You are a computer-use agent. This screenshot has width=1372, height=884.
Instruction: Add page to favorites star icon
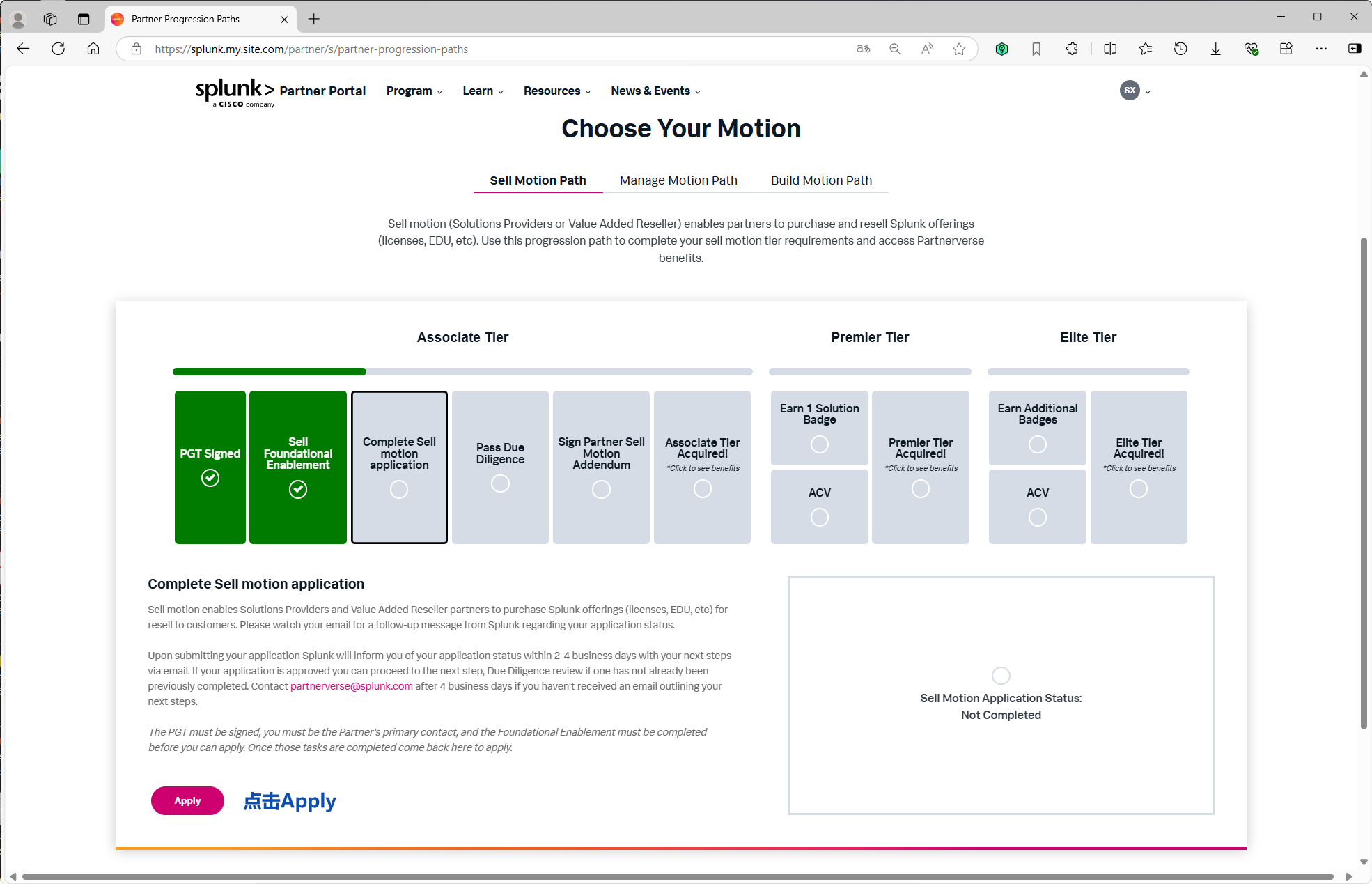[959, 49]
